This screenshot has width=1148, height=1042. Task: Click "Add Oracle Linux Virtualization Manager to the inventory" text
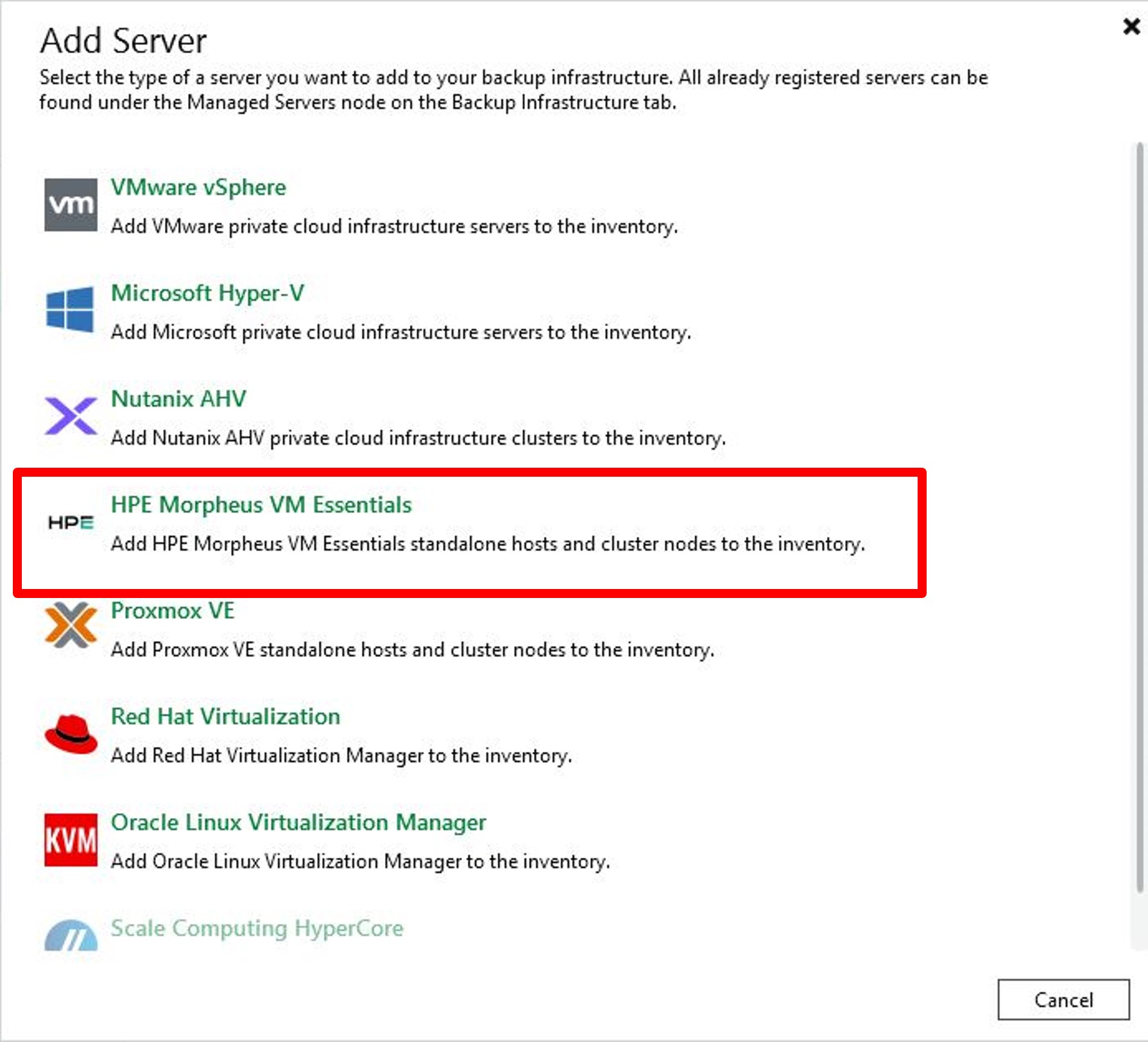click(x=360, y=862)
